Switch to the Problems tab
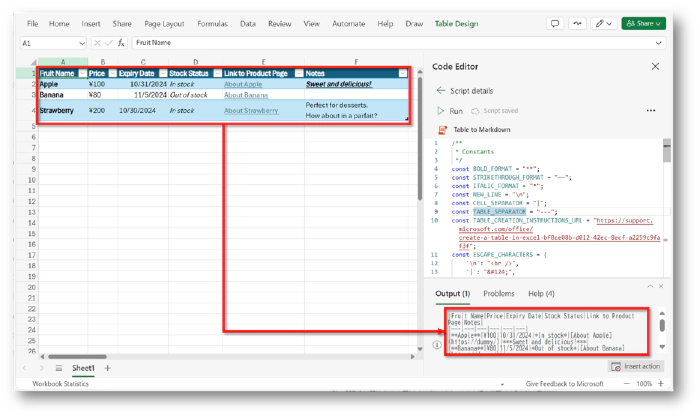 [x=499, y=293]
